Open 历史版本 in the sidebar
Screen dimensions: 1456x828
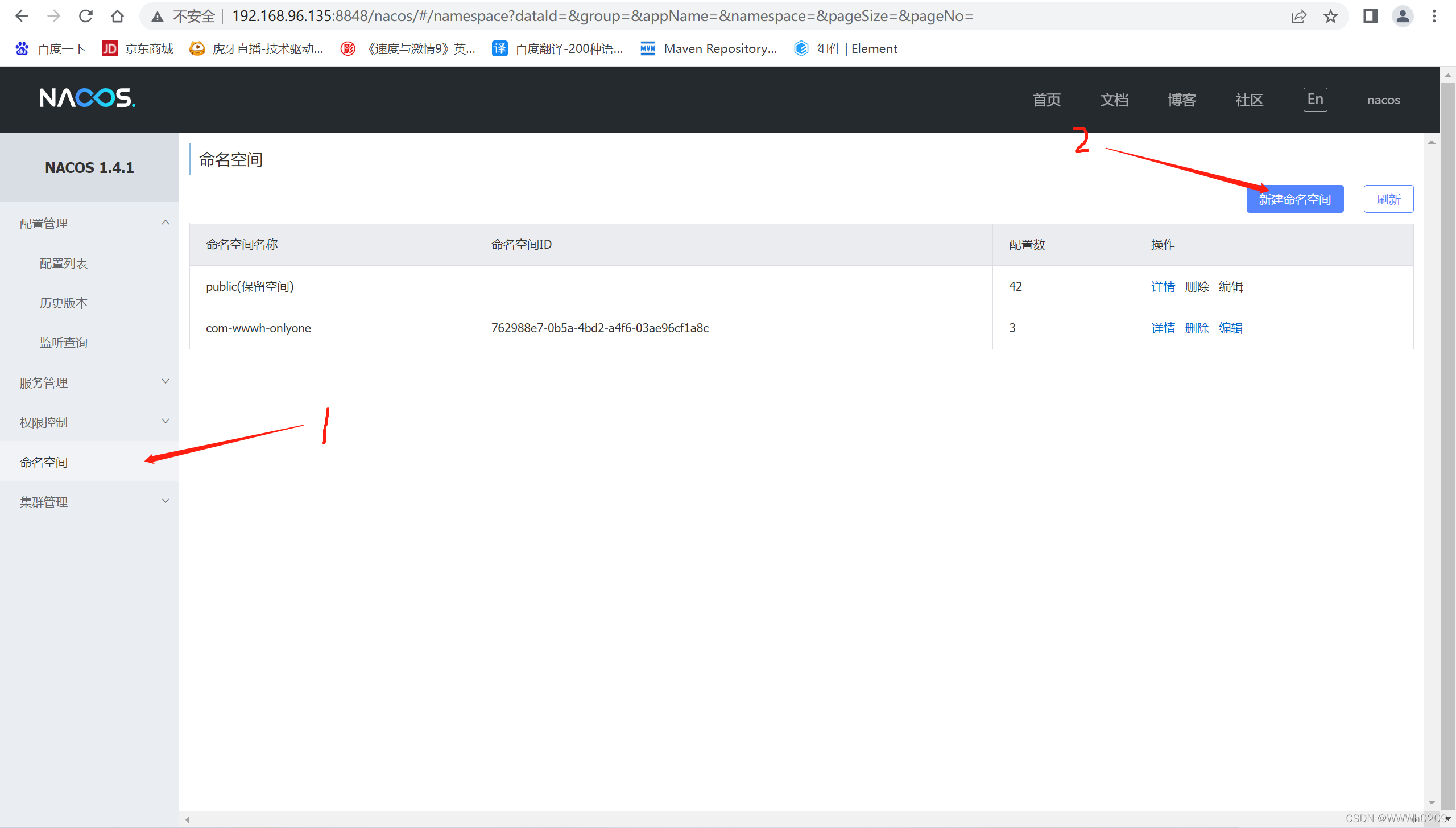click(x=64, y=303)
